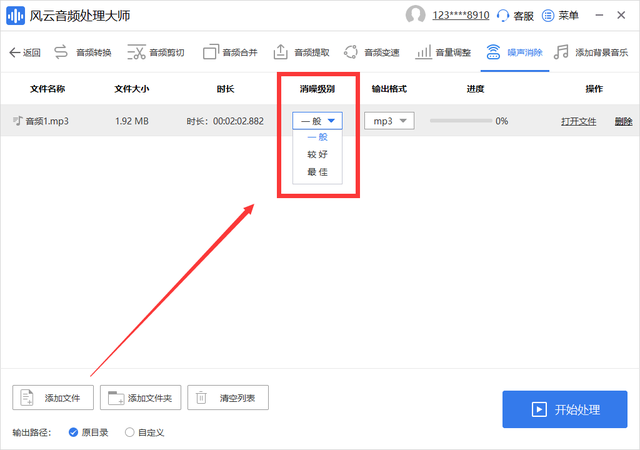Image resolution: width=640 pixels, height=450 pixels.
Task: Minimize the application window
Action: pos(599,15)
